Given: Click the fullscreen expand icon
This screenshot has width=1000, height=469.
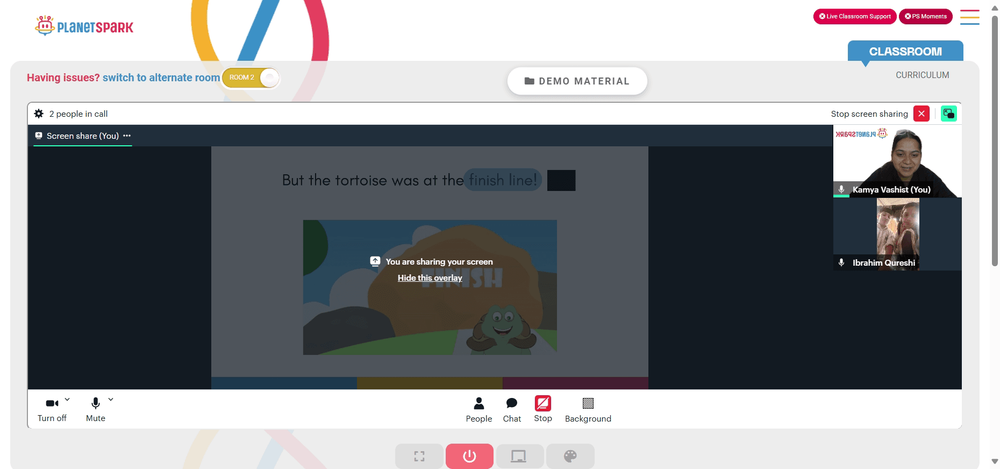Looking at the screenshot, I should [x=419, y=456].
